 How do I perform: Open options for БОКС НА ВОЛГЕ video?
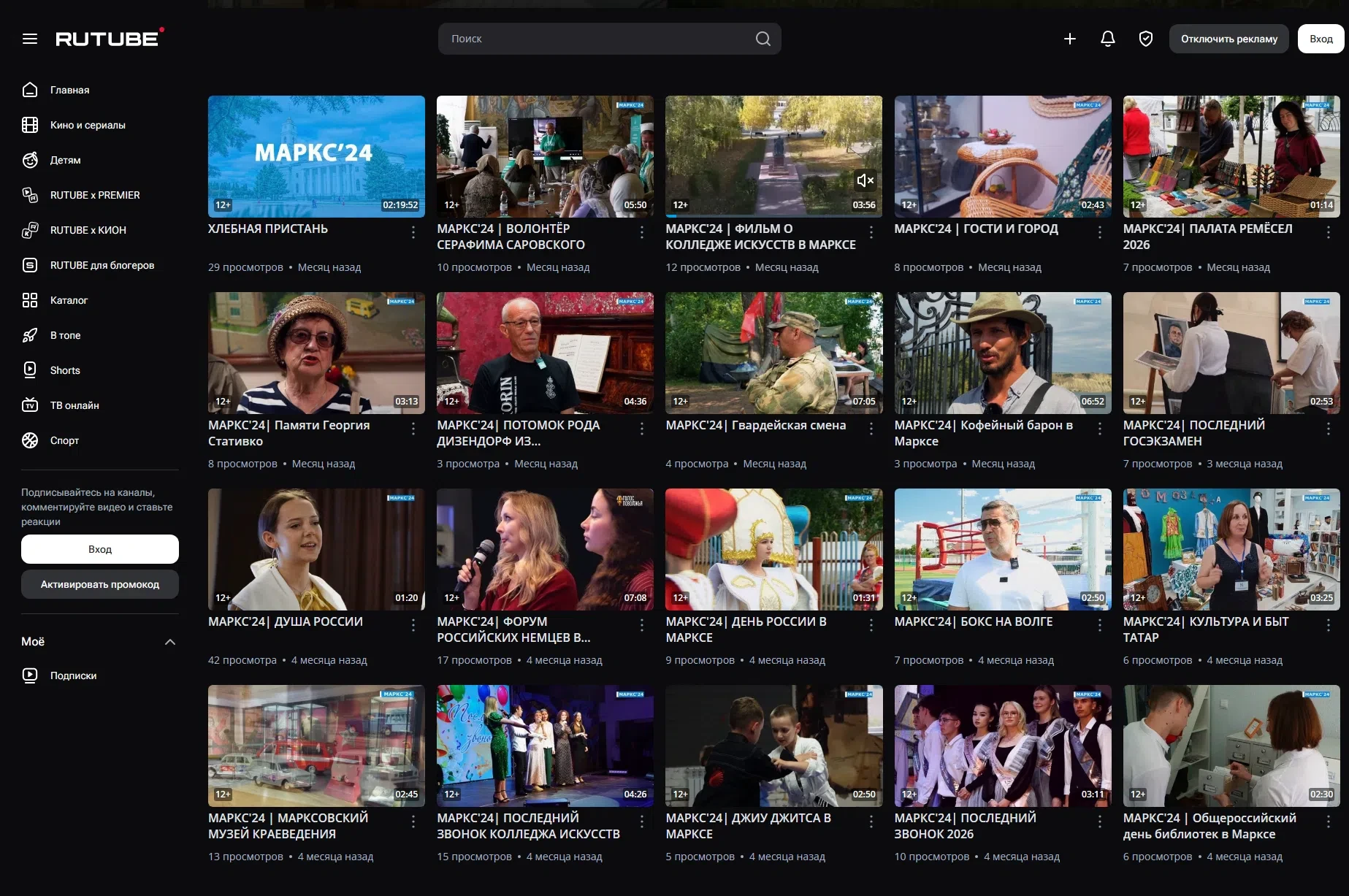[1100, 625]
